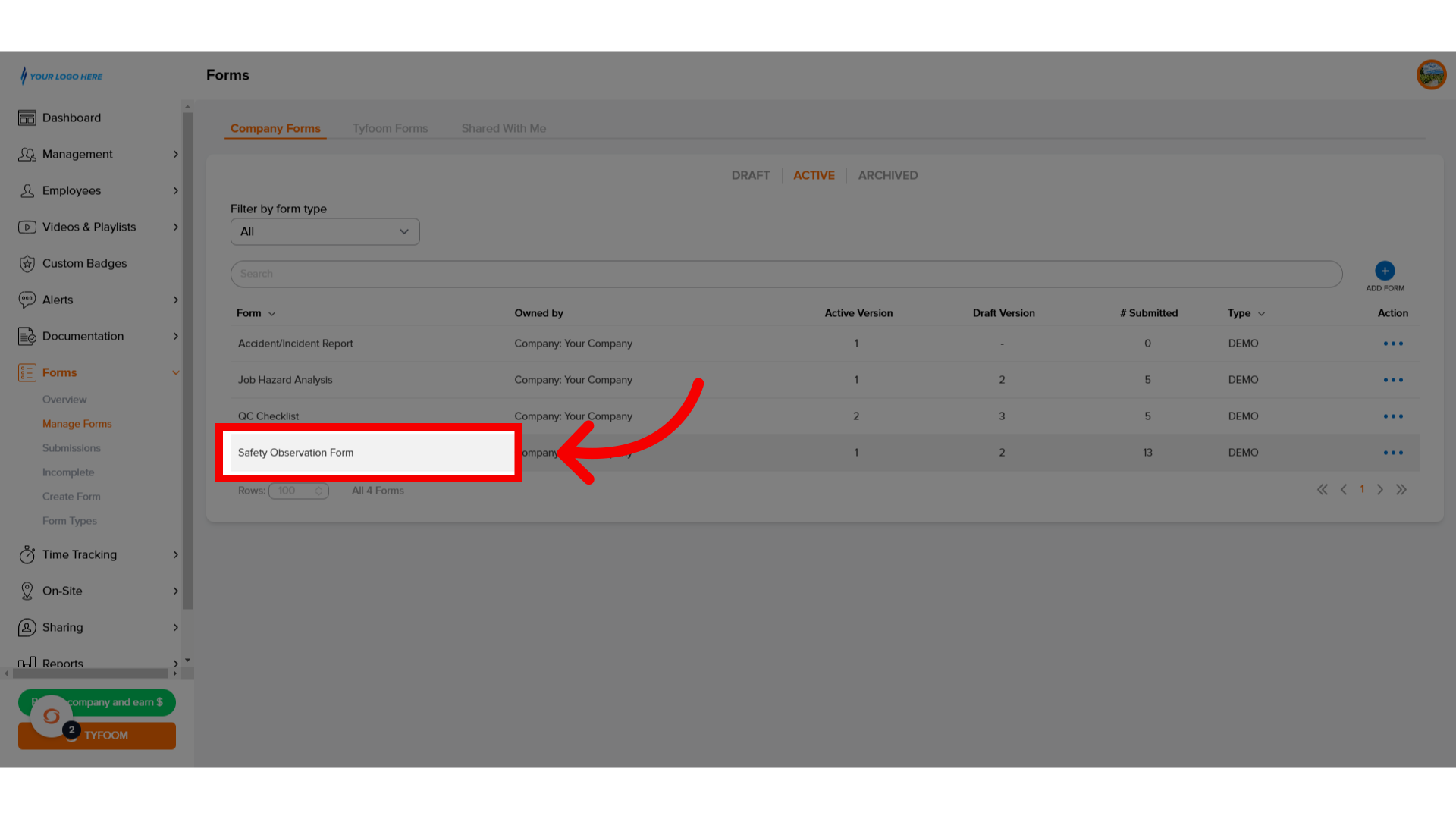
Task: Click the Custom Badges icon
Action: [x=27, y=263]
